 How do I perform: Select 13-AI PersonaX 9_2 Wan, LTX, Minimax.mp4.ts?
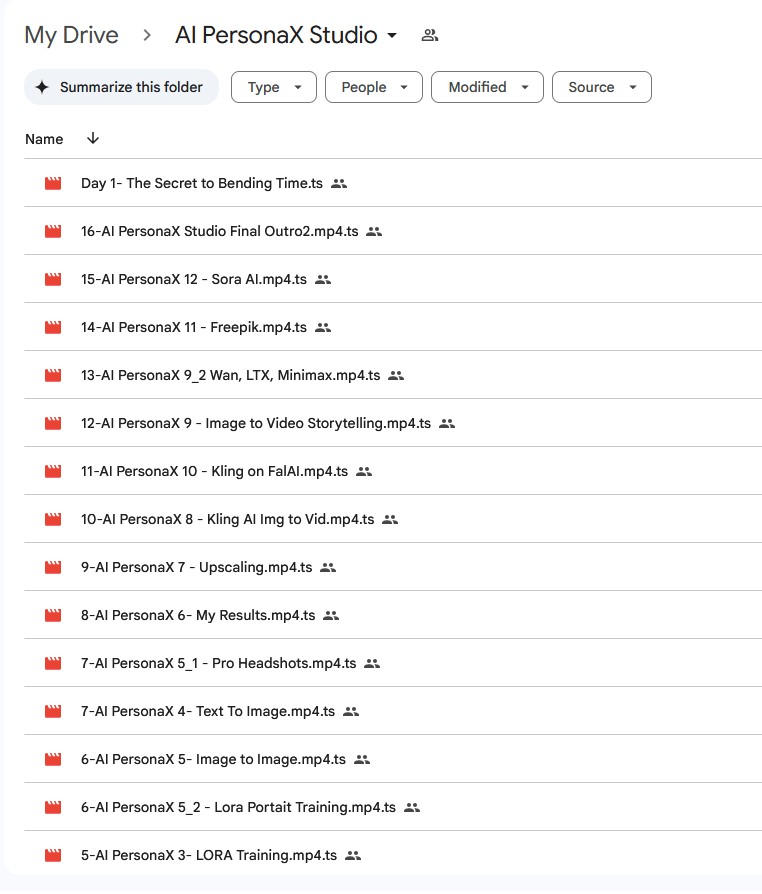coord(393,375)
